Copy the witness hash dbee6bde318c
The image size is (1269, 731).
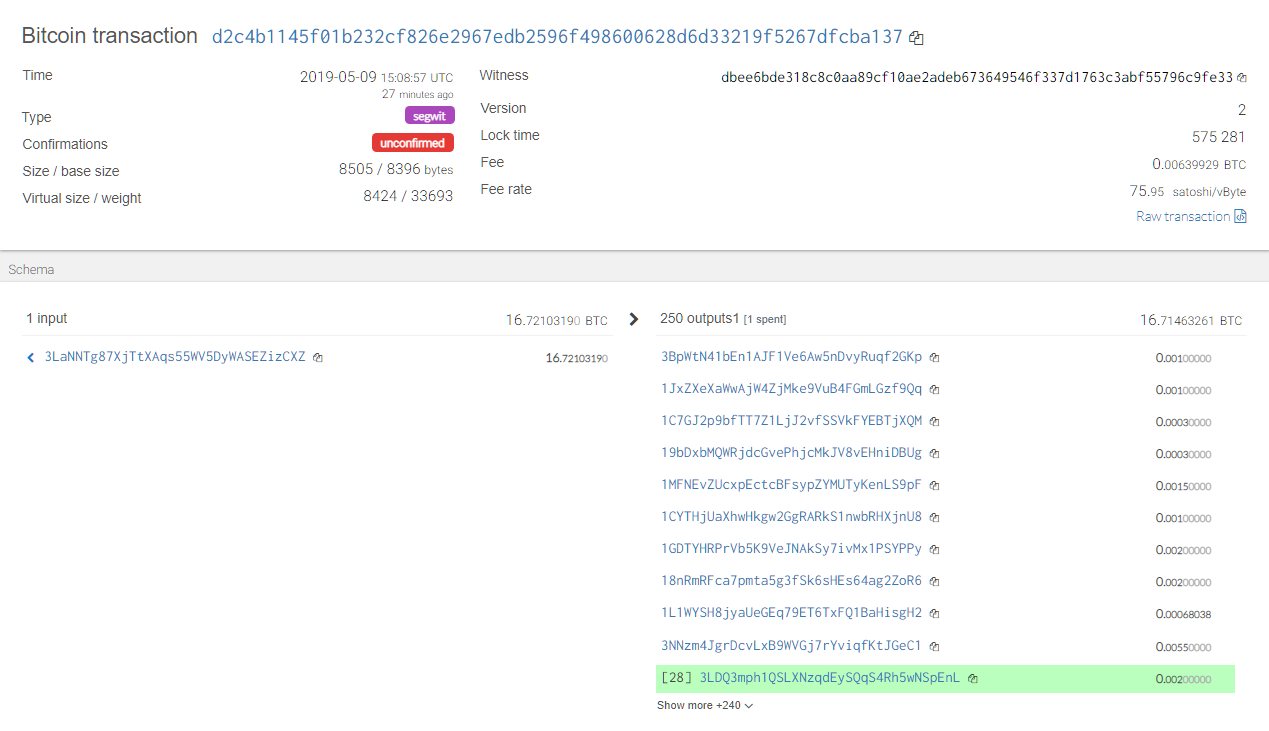[1242, 77]
